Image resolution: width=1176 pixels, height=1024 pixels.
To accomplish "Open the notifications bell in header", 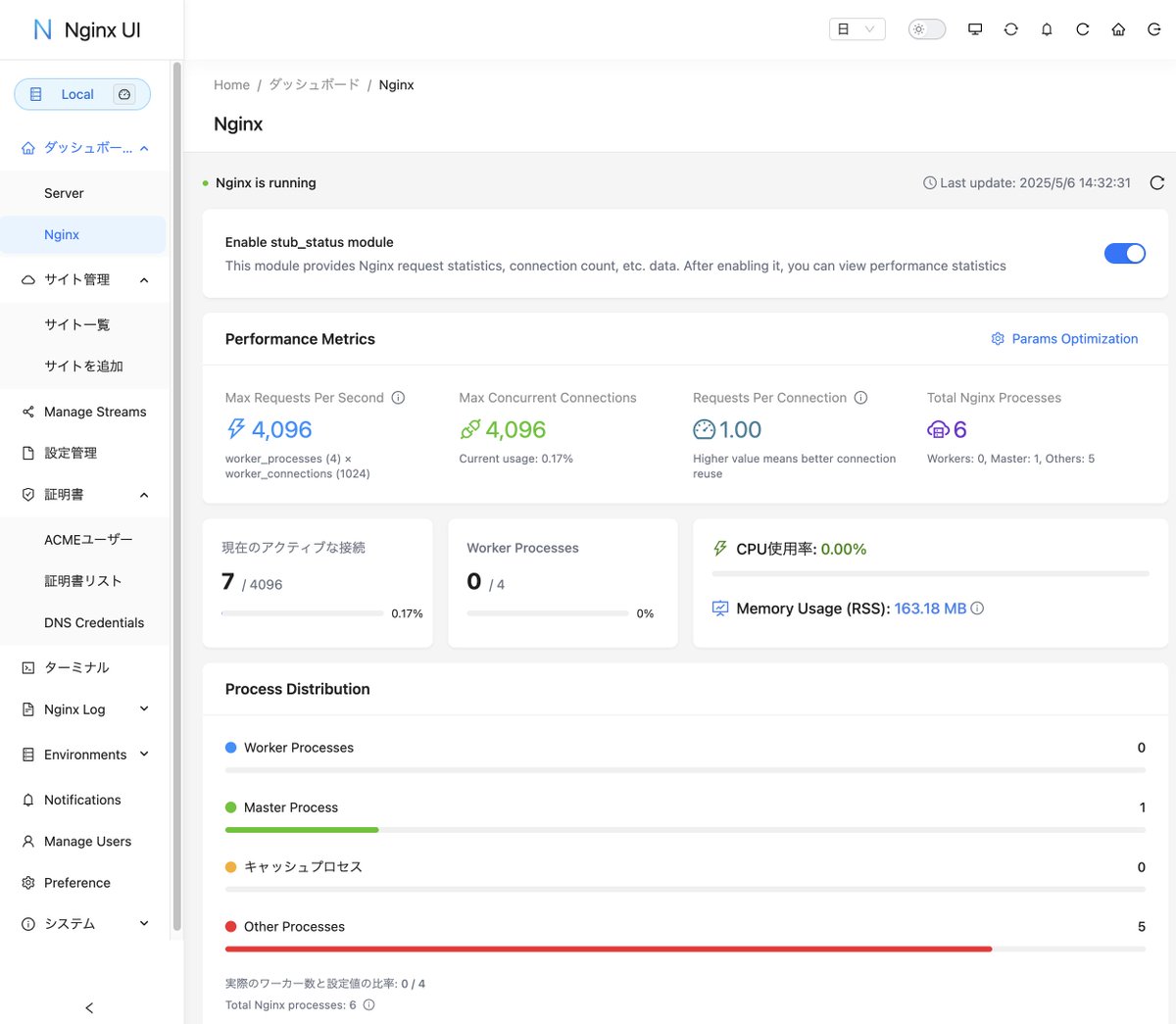I will coord(1047,29).
